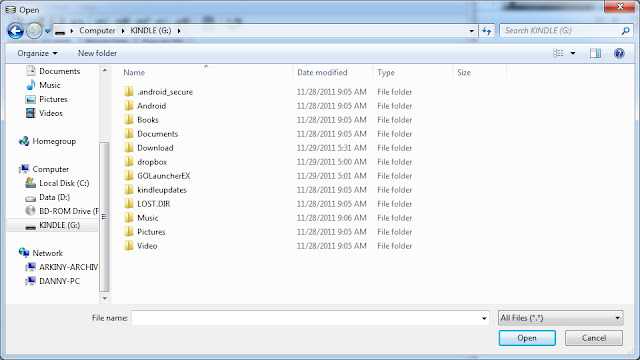640x360 pixels.
Task: Click in the File name text box
Action: pos(305,318)
